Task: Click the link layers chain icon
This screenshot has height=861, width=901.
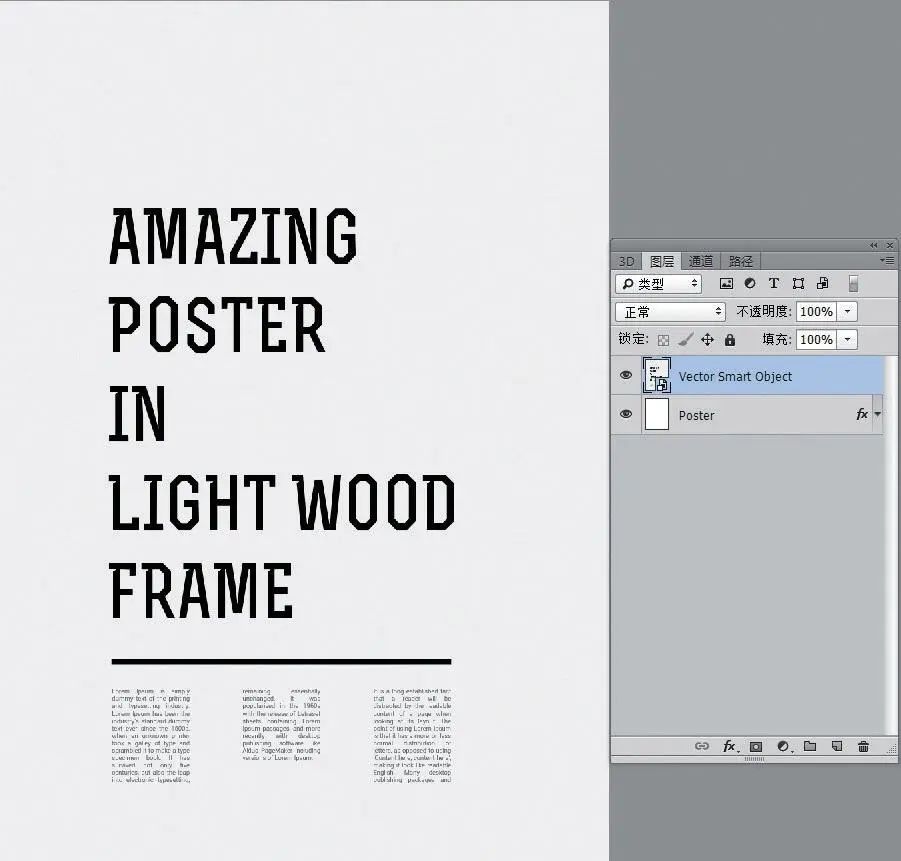Action: (x=702, y=746)
